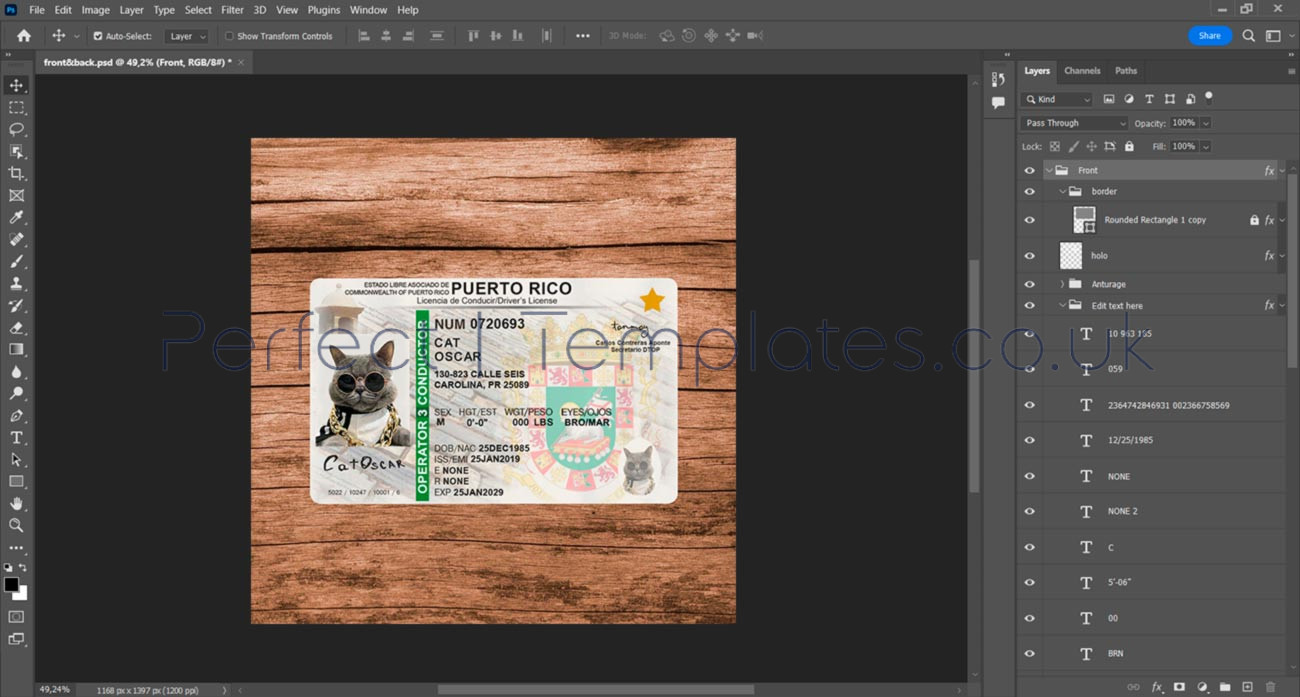Viewport: 1300px width, 697px height.
Task: Disable the Auto-Select checkbox
Action: 98,36
